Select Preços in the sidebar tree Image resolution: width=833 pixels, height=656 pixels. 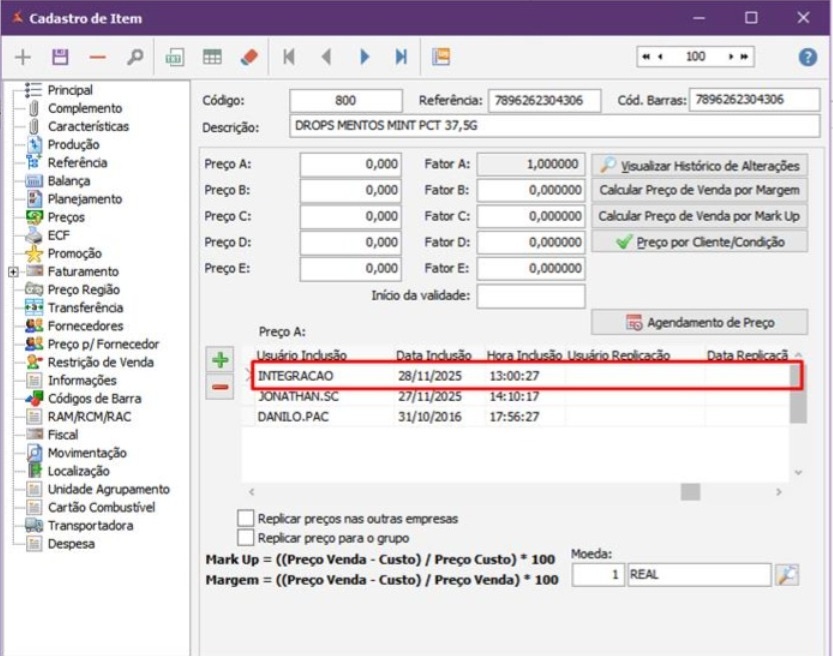coord(66,217)
